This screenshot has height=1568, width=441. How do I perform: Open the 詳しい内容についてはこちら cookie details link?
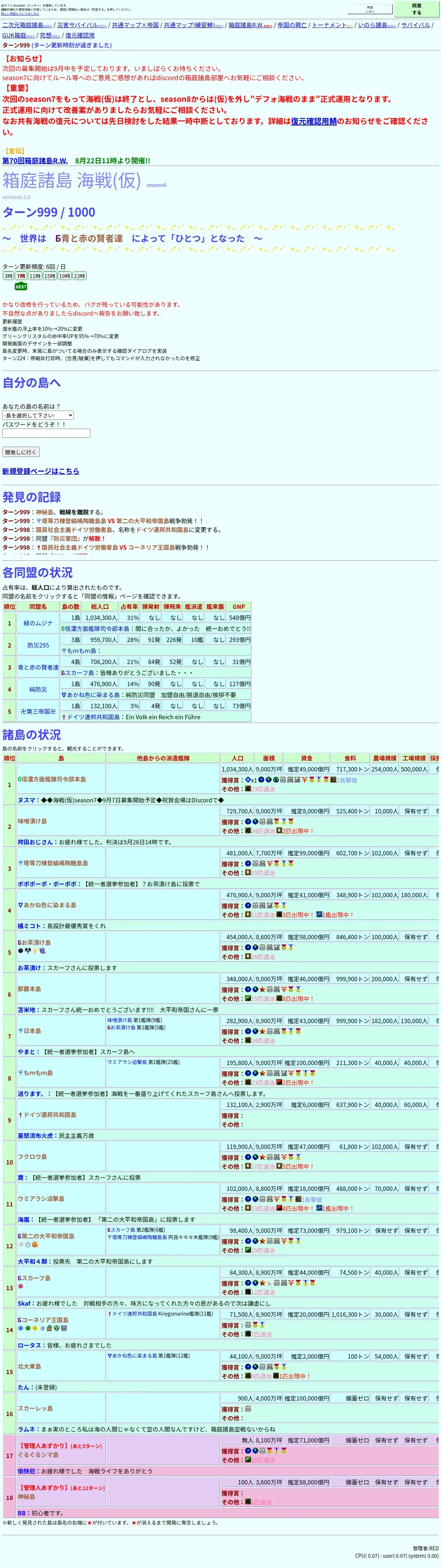pyautogui.click(x=20, y=13)
